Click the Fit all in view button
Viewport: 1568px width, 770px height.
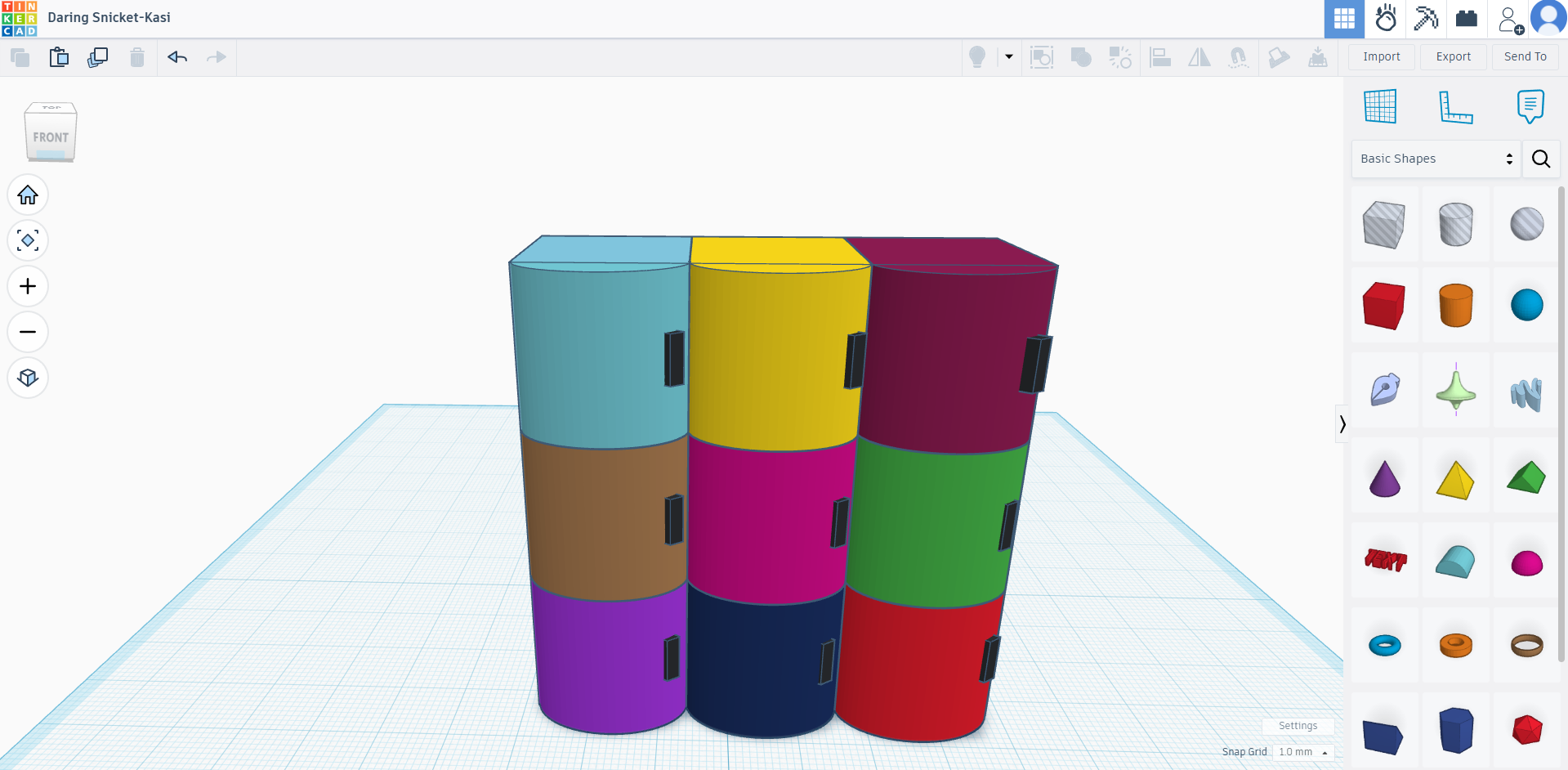[28, 240]
